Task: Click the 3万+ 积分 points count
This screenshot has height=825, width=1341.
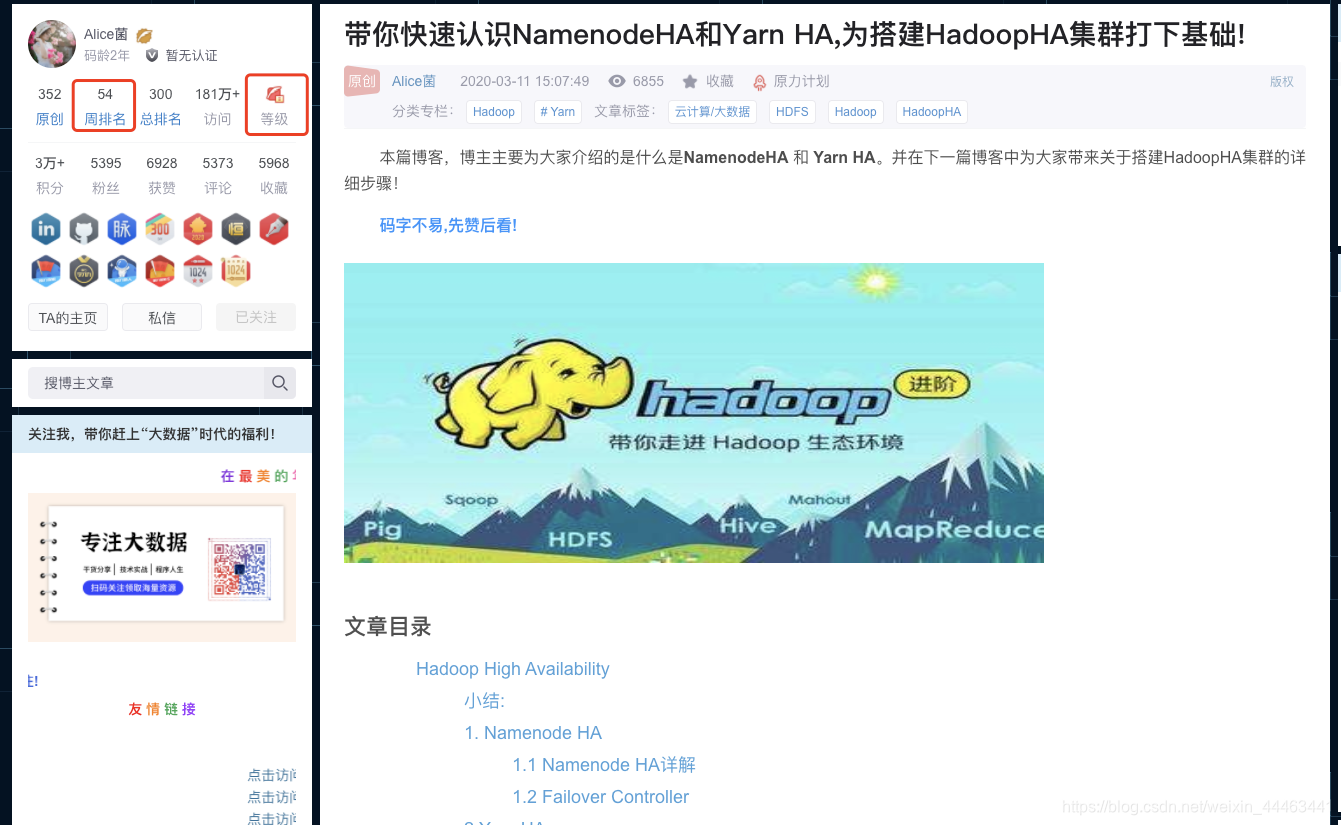Action: pos(50,175)
